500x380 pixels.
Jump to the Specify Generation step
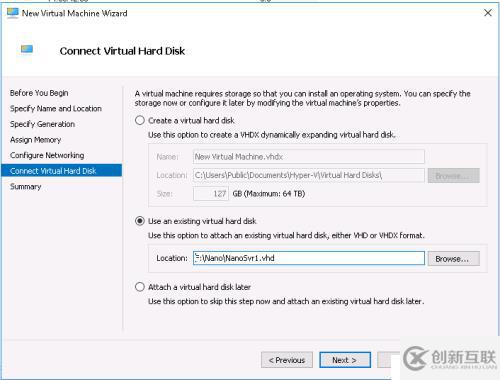(42, 124)
